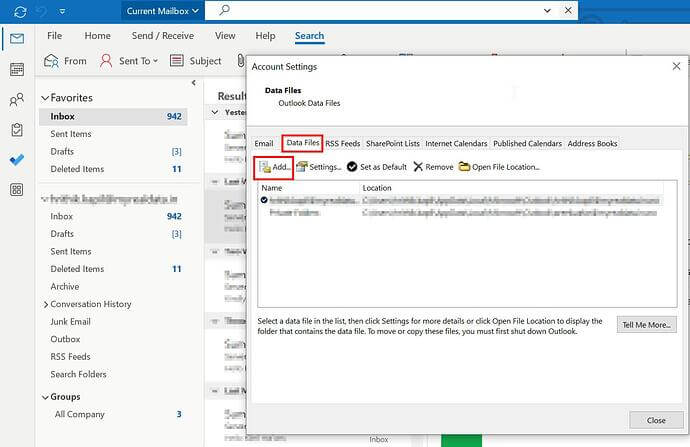The height and width of the screenshot is (447, 690).
Task: Collapse the Favorites folder group
Action: [x=44, y=98]
